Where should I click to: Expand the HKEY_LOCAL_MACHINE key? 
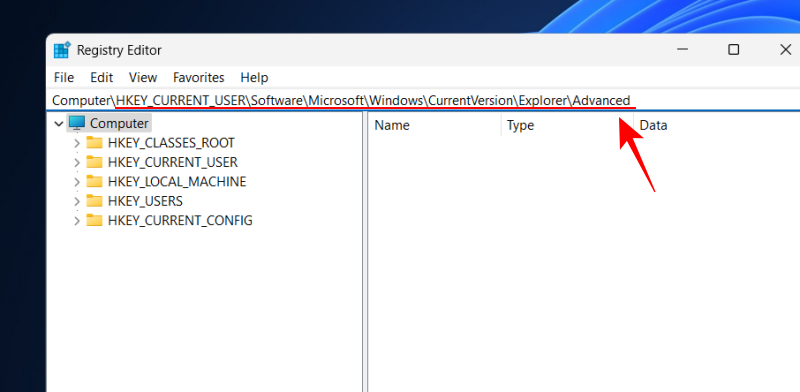pyautogui.click(x=77, y=182)
